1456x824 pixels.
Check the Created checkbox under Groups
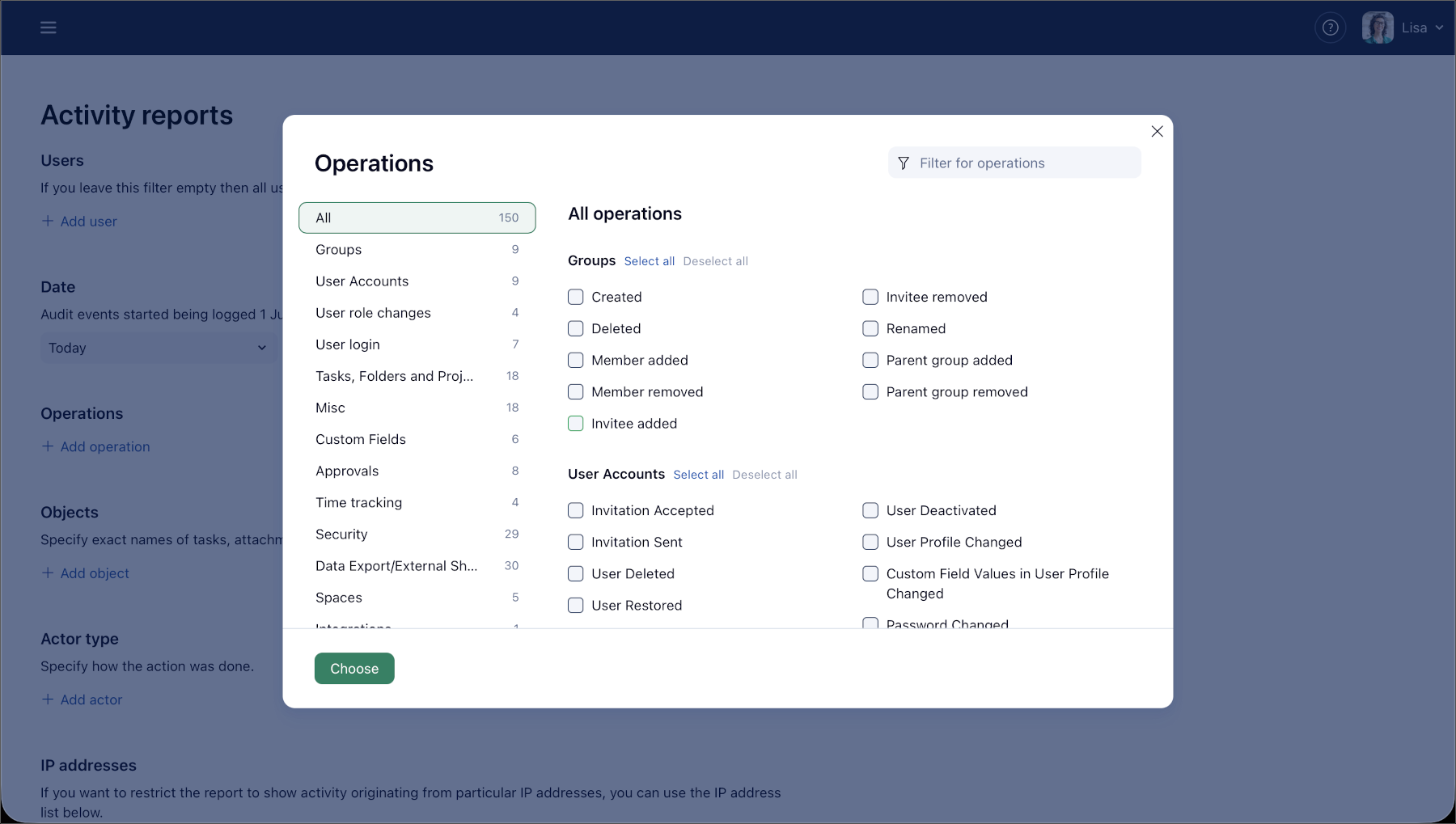pyautogui.click(x=575, y=297)
